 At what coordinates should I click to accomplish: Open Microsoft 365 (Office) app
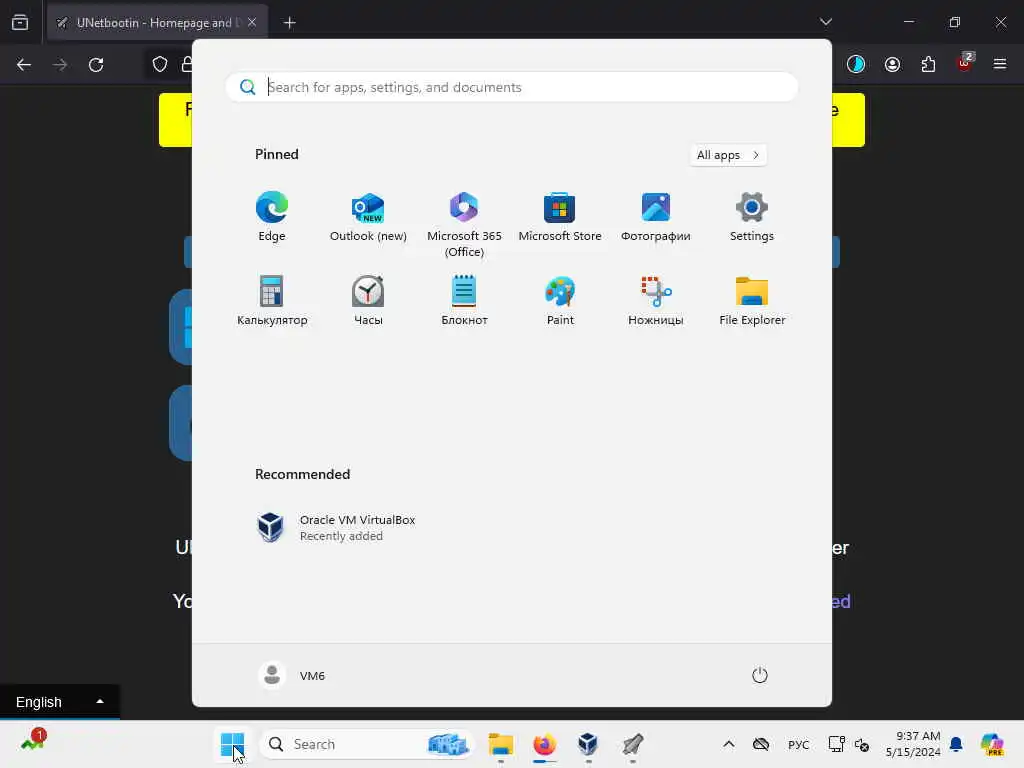point(464,225)
